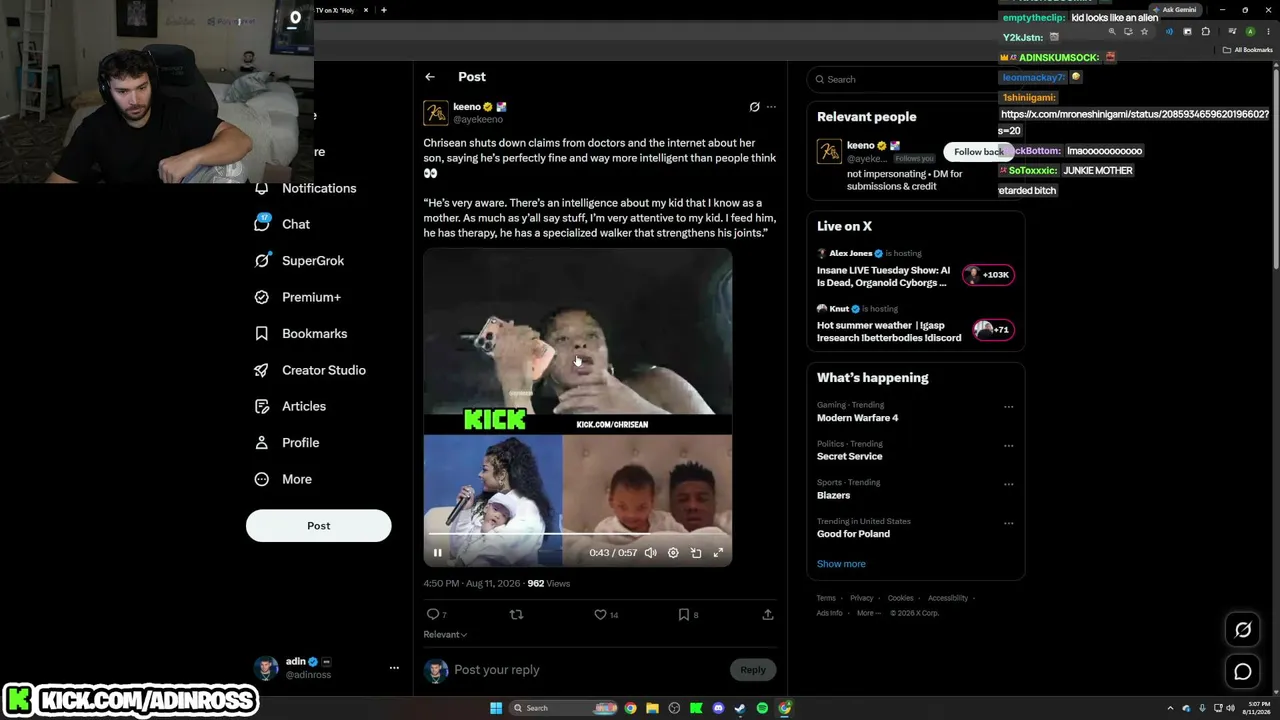Open the Kick app on taskbar
Viewport: 1280px width, 720px height.
[x=696, y=708]
